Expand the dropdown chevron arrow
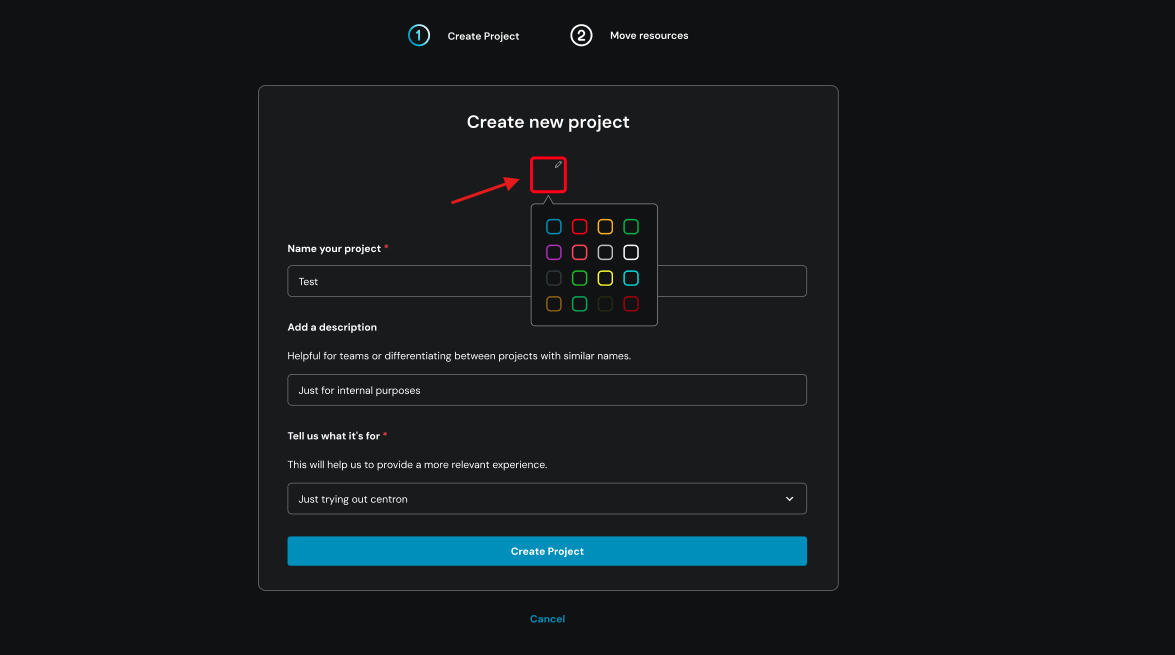 pos(789,499)
